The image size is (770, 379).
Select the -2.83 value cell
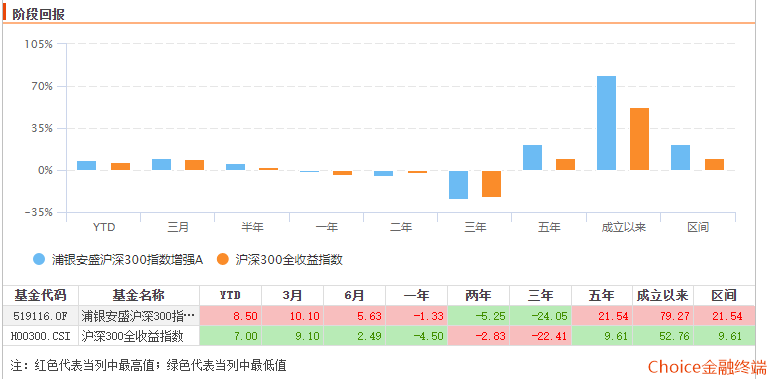[478, 336]
